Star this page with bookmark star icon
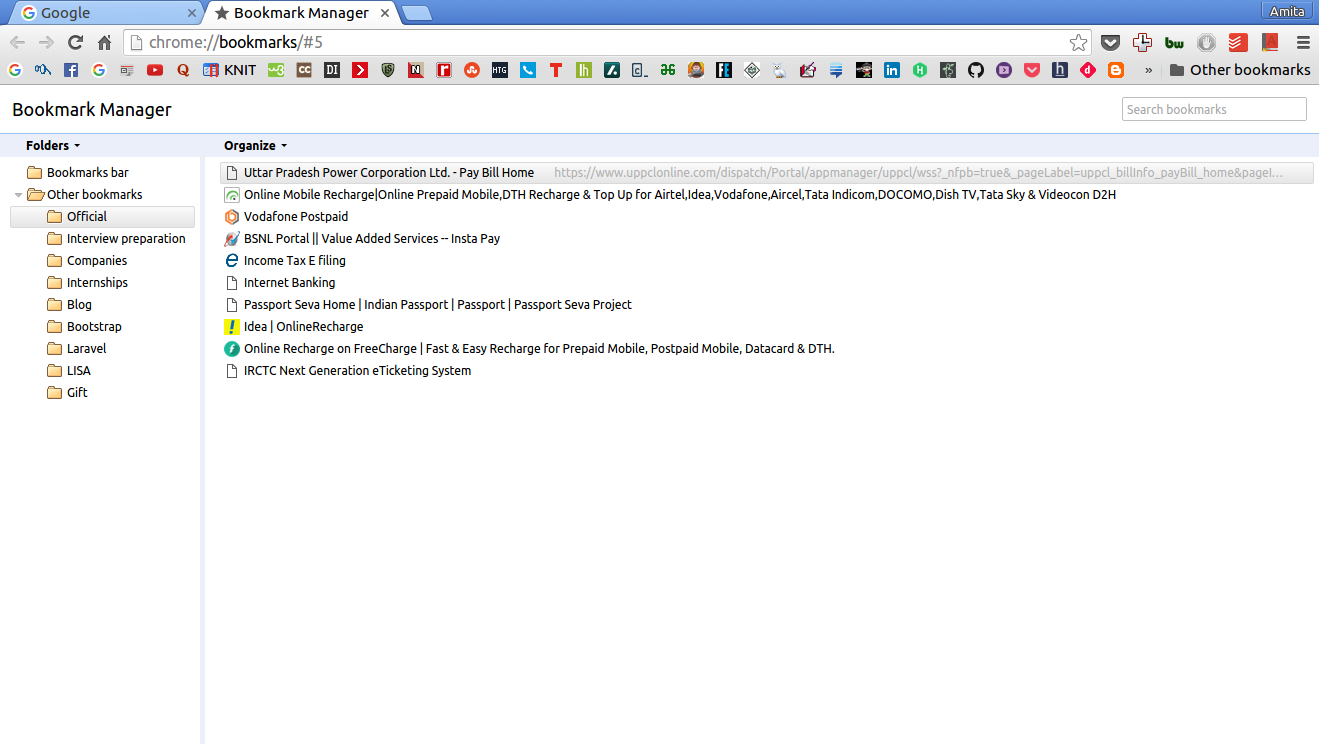The image size is (1319, 744). click(x=1078, y=43)
